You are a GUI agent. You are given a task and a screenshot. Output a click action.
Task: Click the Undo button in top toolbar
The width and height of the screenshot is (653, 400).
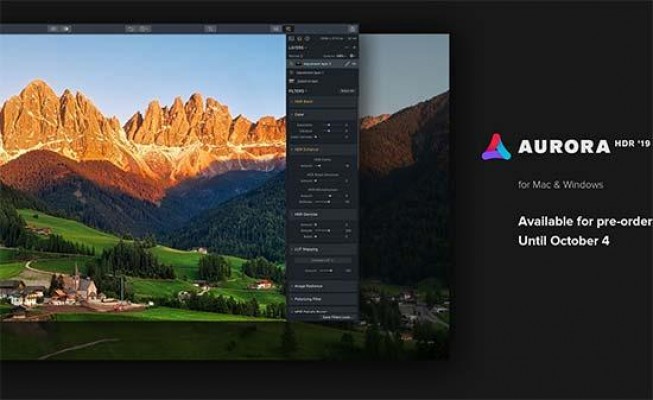tap(130, 29)
